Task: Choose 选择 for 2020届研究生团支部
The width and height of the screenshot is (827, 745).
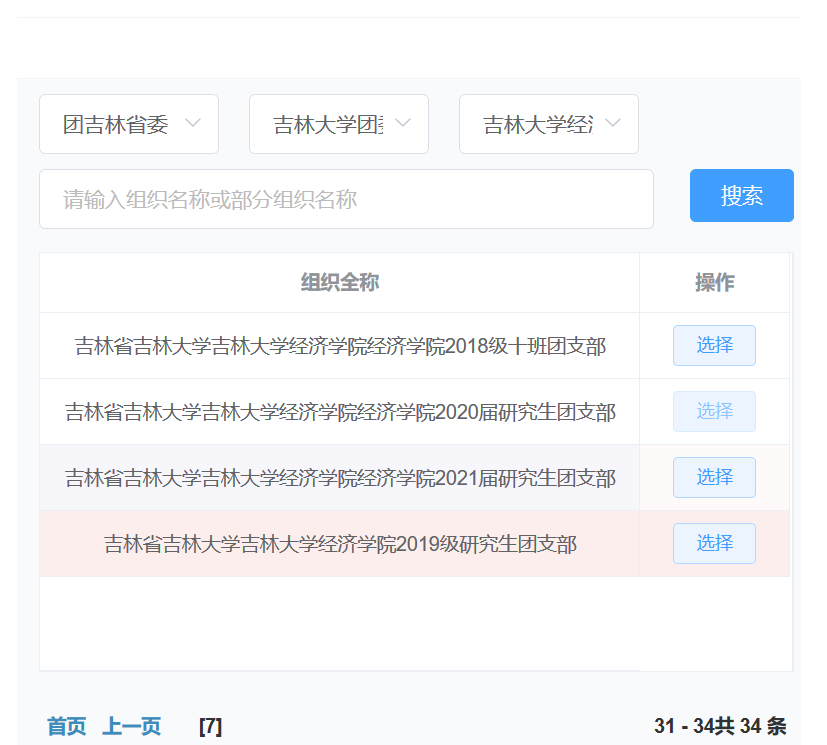Action: [714, 411]
